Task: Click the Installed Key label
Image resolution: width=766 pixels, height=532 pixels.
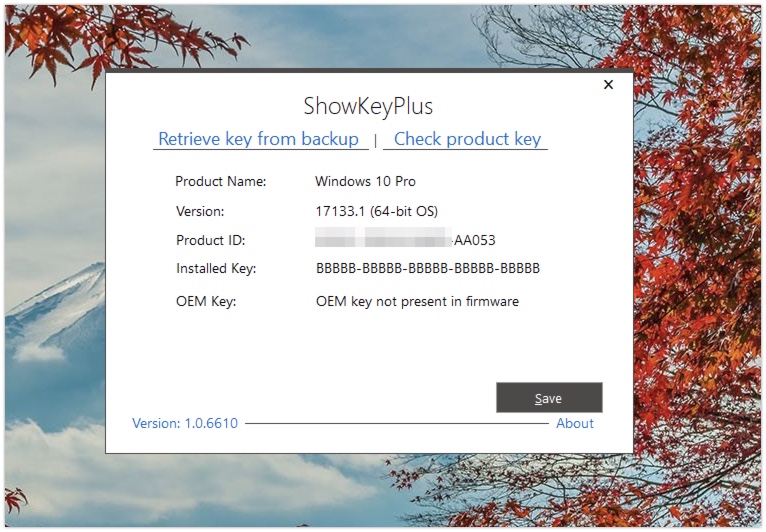Action: point(216,268)
